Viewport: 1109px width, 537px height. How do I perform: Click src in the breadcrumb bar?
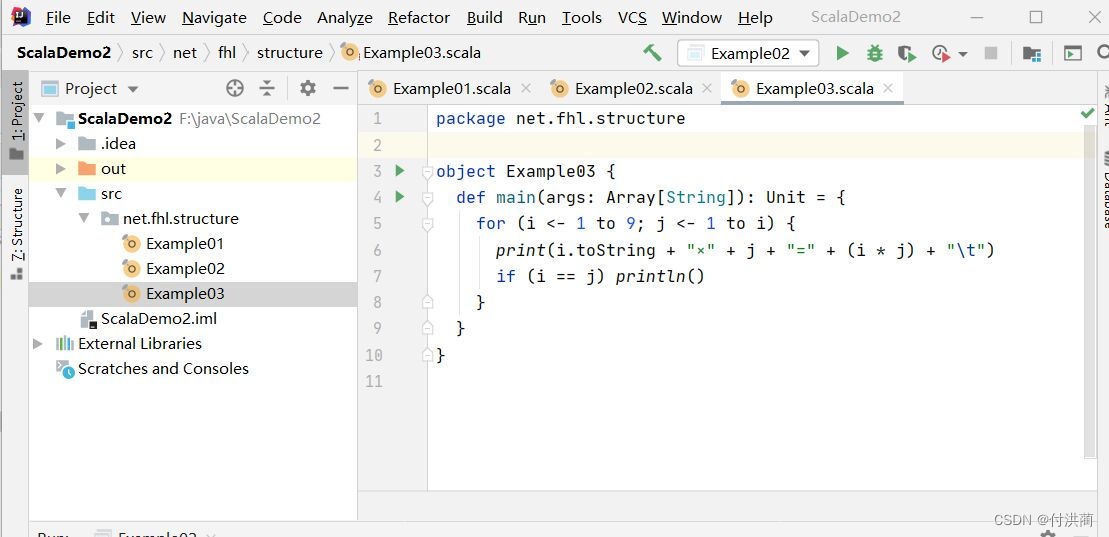tap(142, 53)
